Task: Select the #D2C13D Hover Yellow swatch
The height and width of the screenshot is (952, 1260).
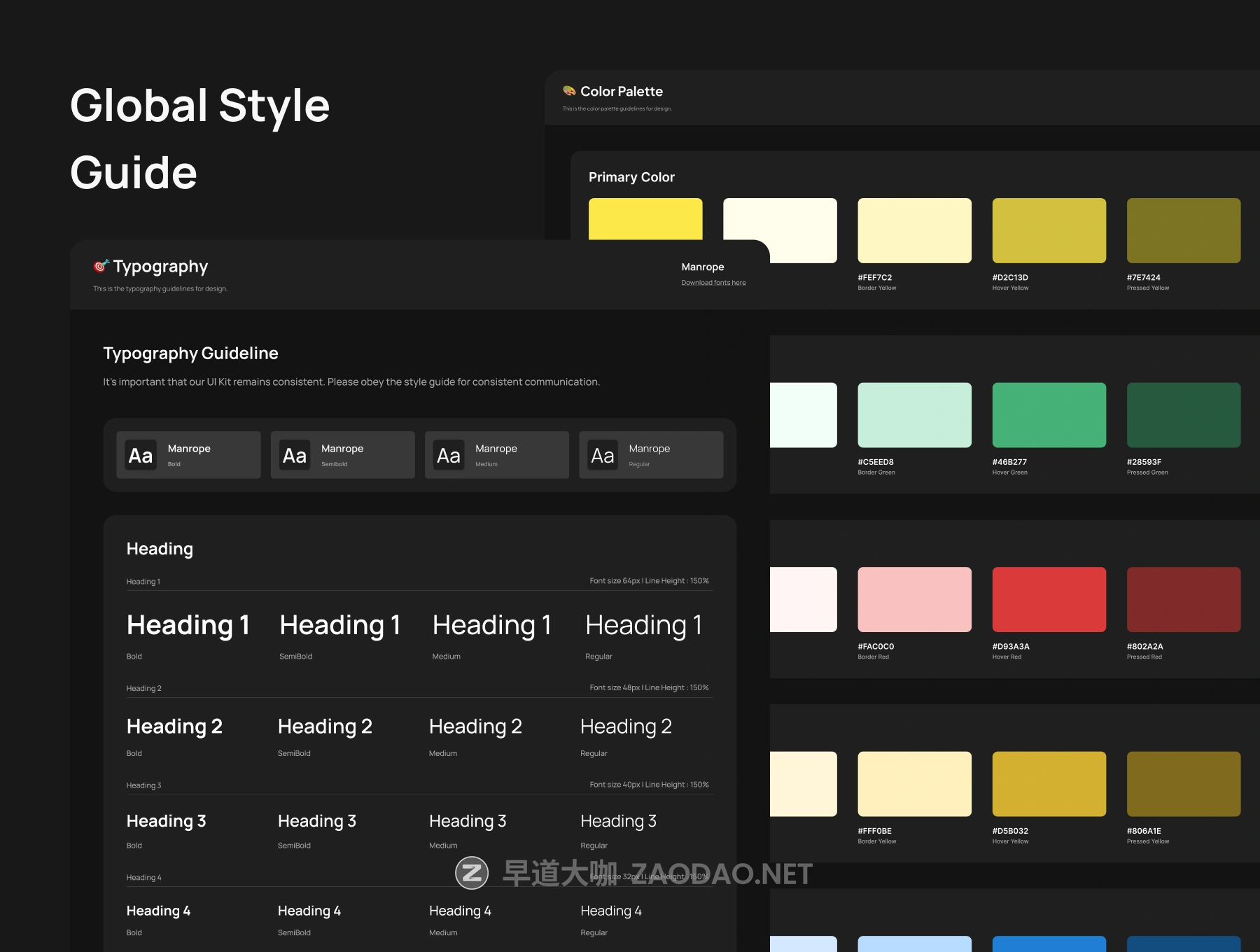Action: (x=1049, y=230)
